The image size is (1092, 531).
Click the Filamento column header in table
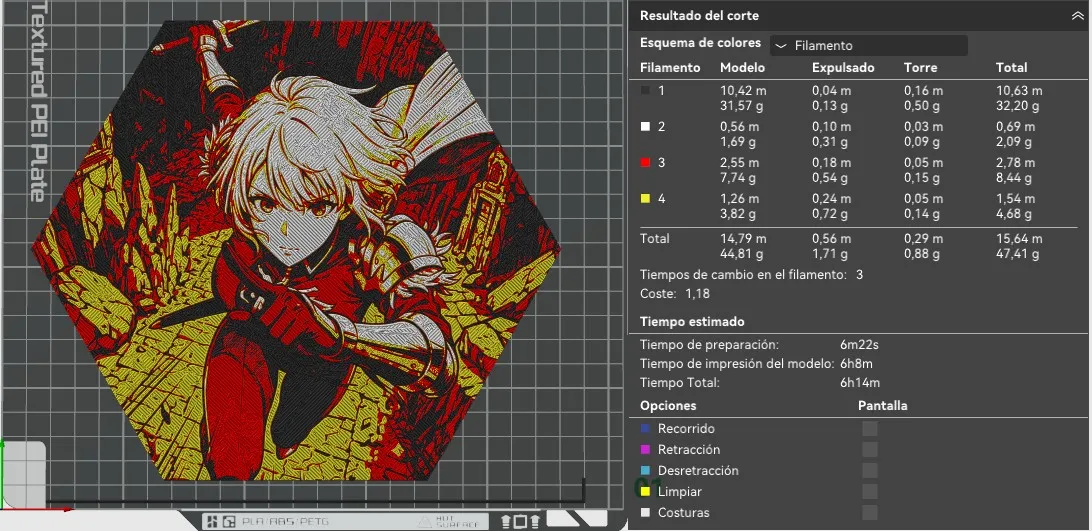coord(670,68)
